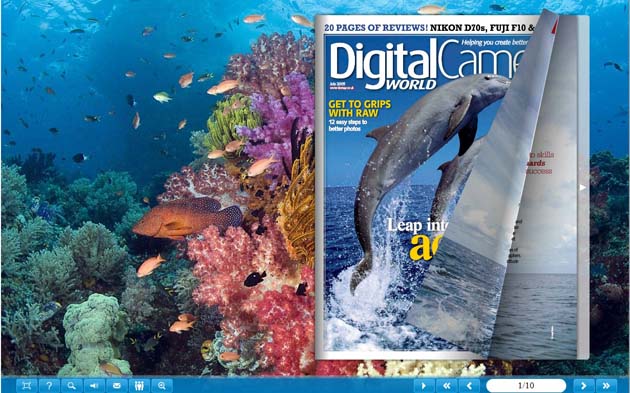Viewport: 630px width, 393px height.
Task: Open the social share people icon
Action: tap(139, 385)
